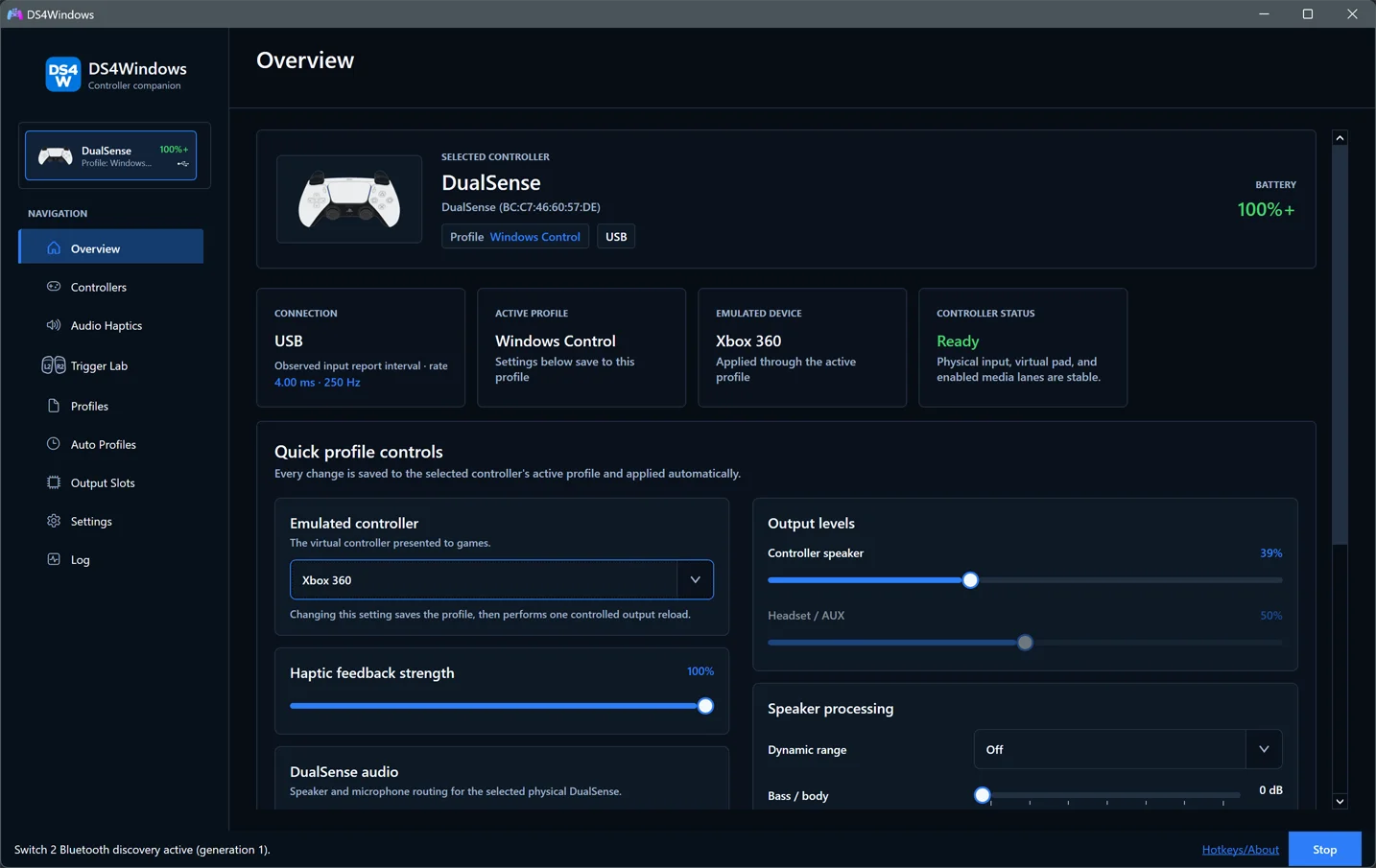Click the DualSense controller image thumbnail
This screenshot has height=868, width=1376.
[x=349, y=199]
